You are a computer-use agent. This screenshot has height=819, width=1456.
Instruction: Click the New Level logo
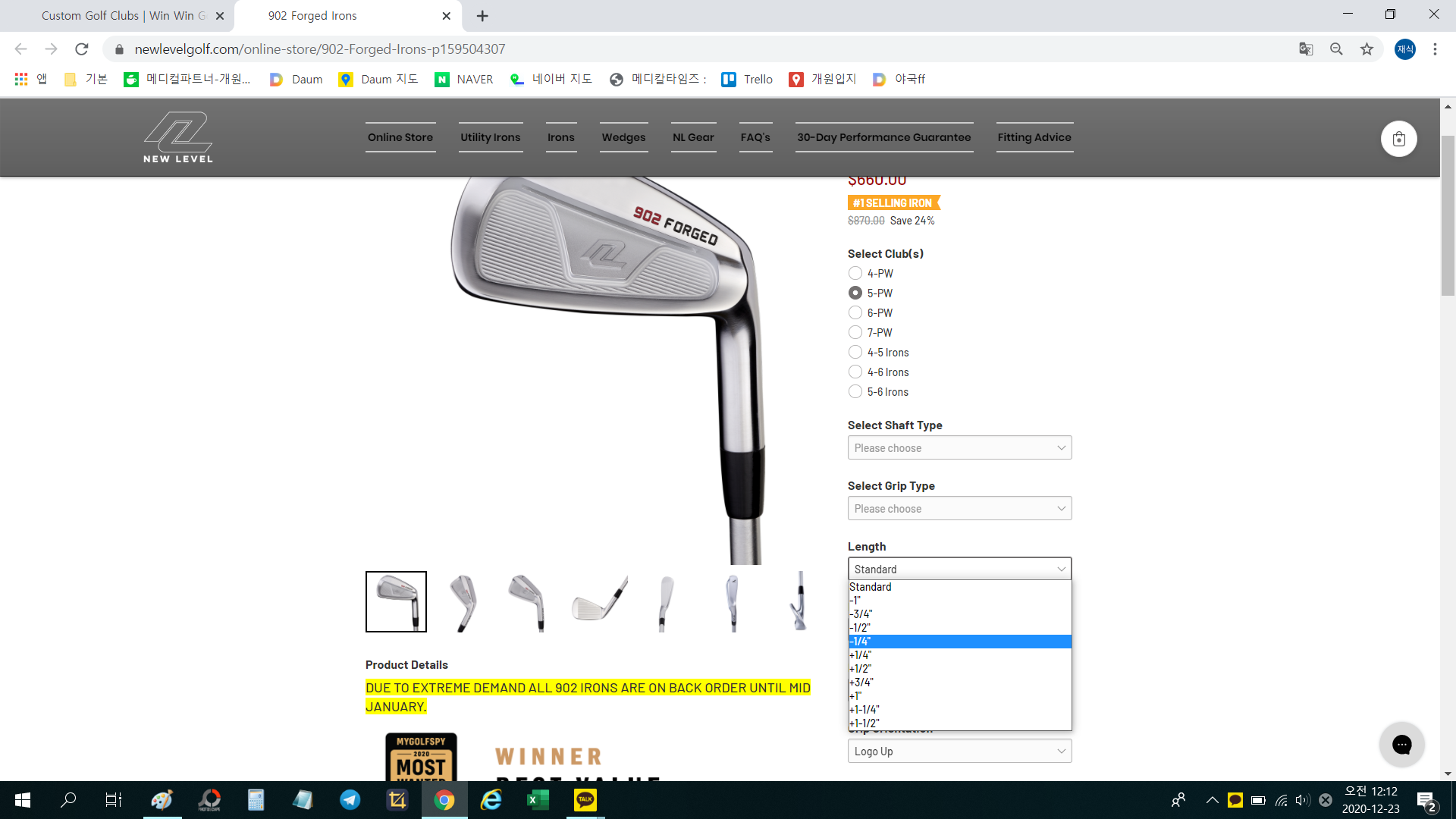[x=178, y=137]
